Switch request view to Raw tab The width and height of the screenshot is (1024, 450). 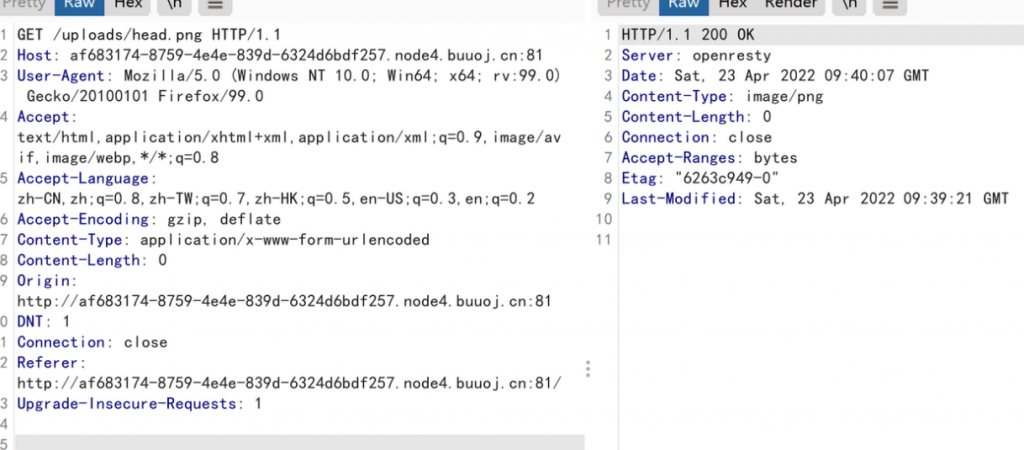[78, 5]
